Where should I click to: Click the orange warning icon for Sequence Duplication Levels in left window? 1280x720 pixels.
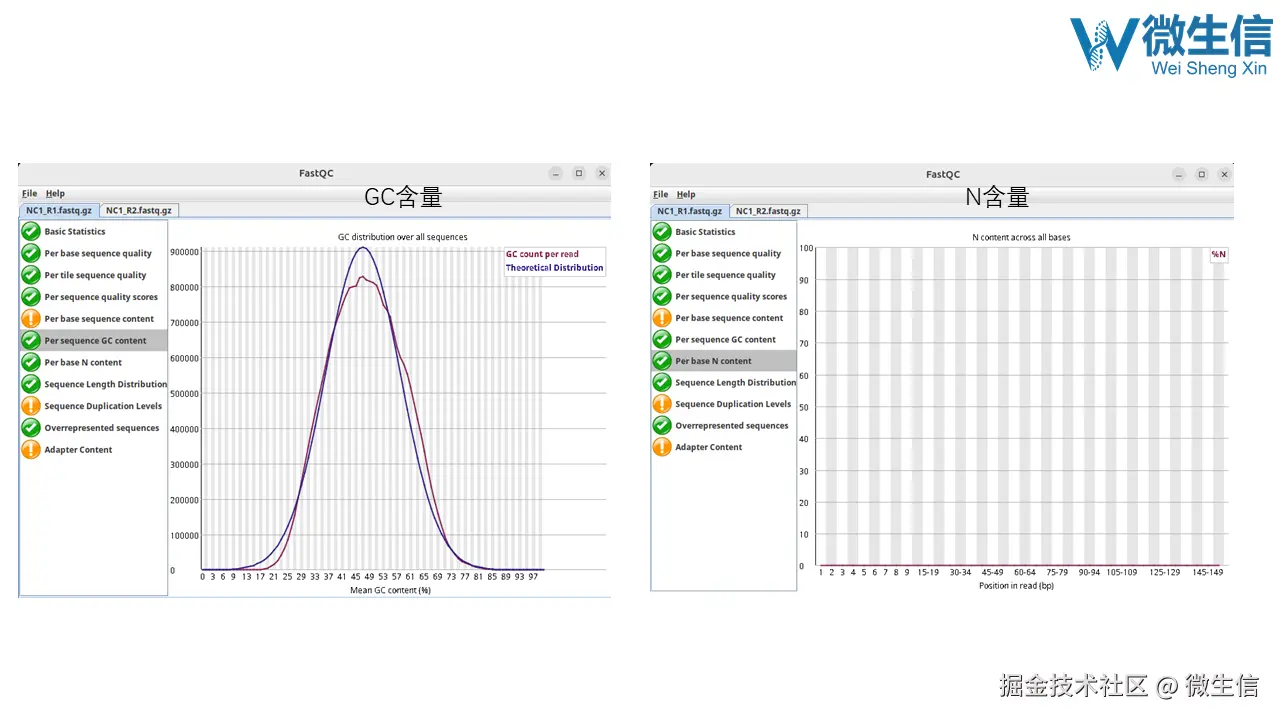point(31,406)
